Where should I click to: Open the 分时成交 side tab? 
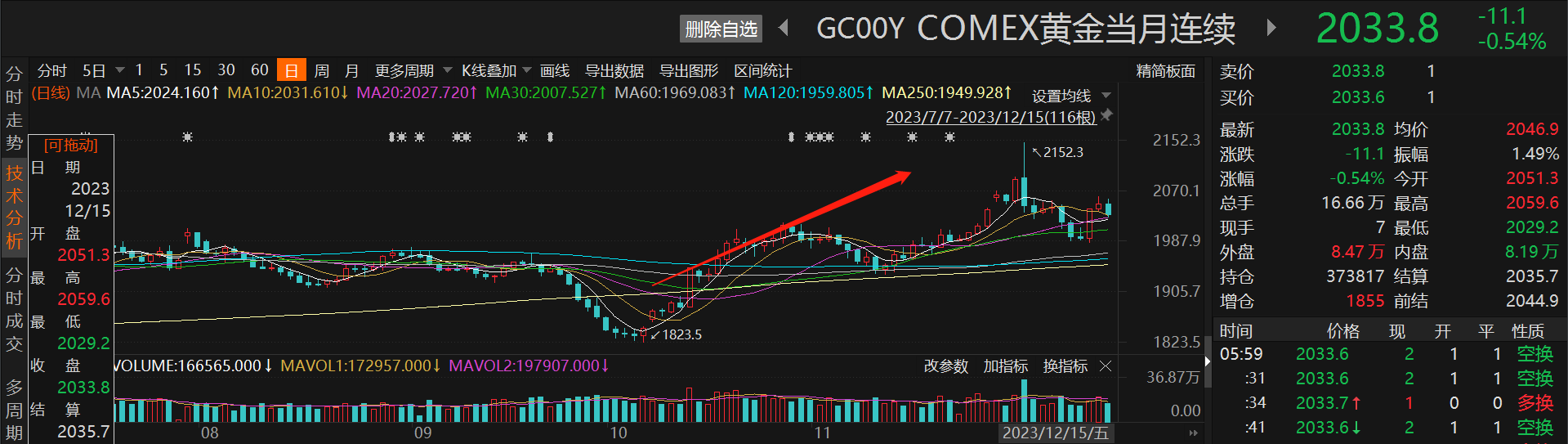click(x=14, y=308)
